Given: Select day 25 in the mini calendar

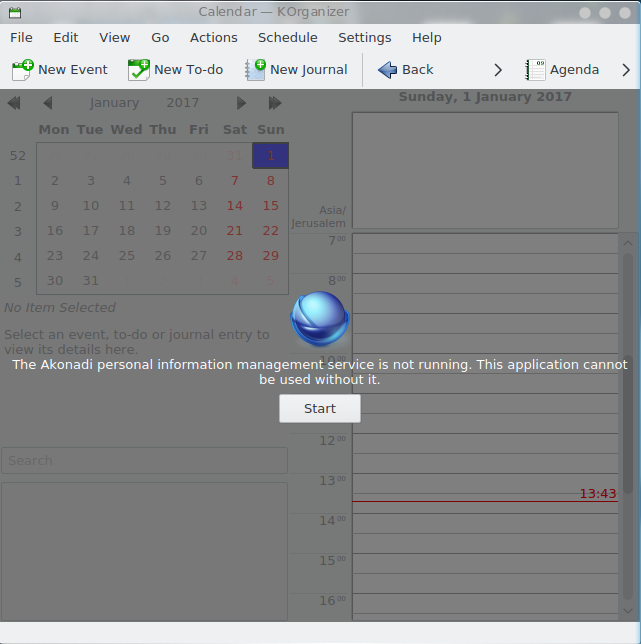Looking at the screenshot, I should click(126, 256).
